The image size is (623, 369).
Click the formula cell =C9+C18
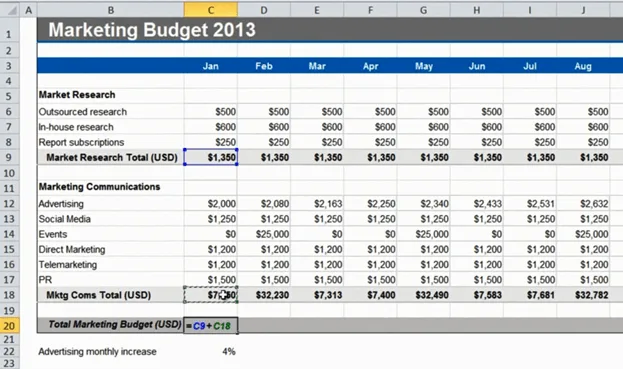click(x=211, y=326)
